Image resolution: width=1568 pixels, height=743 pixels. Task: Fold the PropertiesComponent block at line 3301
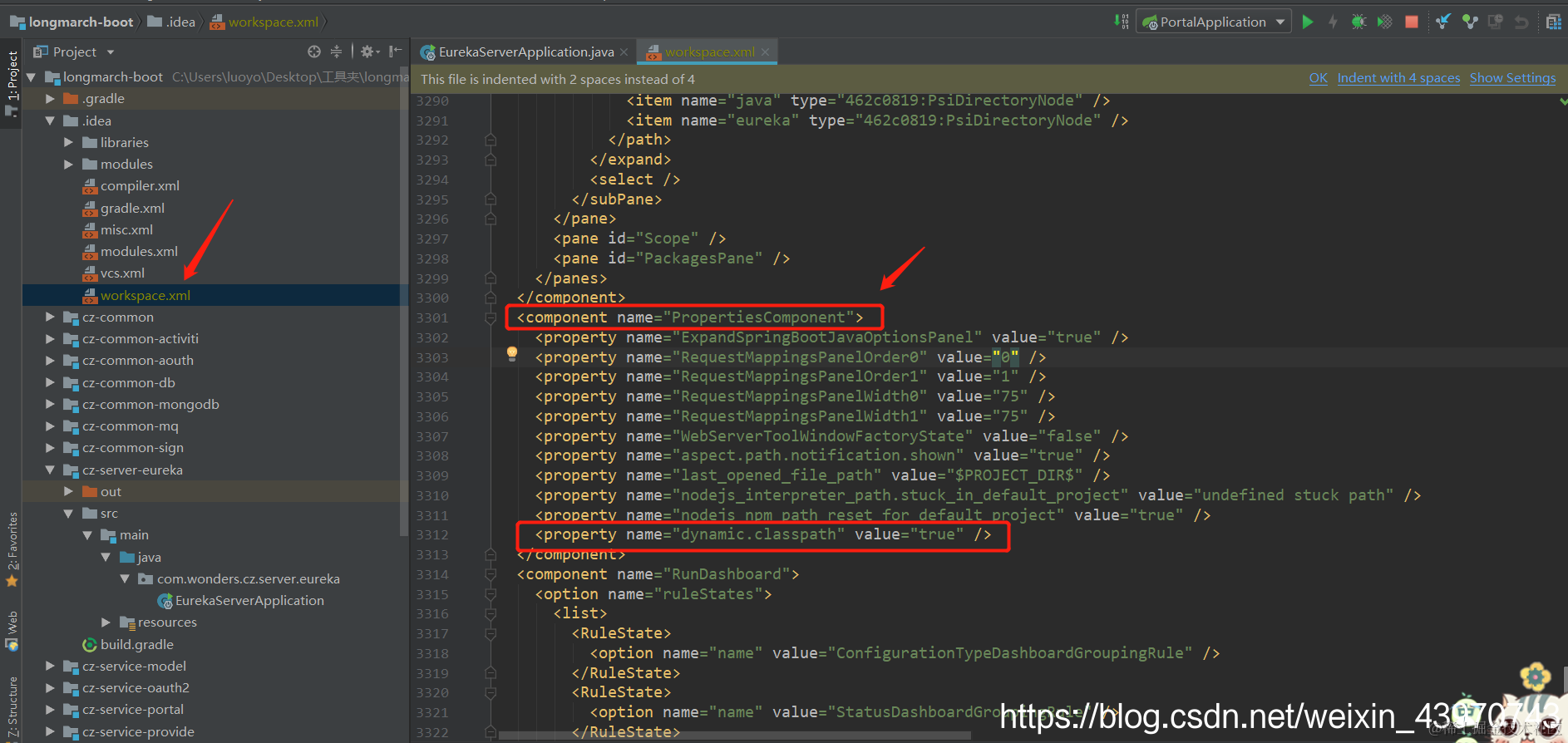click(491, 317)
